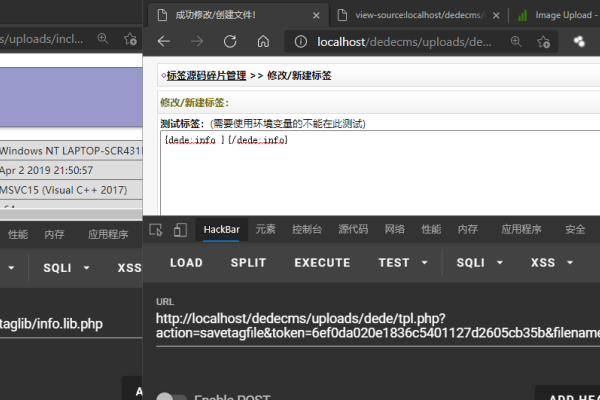Click the HackBar EXECUTE button

(322, 263)
